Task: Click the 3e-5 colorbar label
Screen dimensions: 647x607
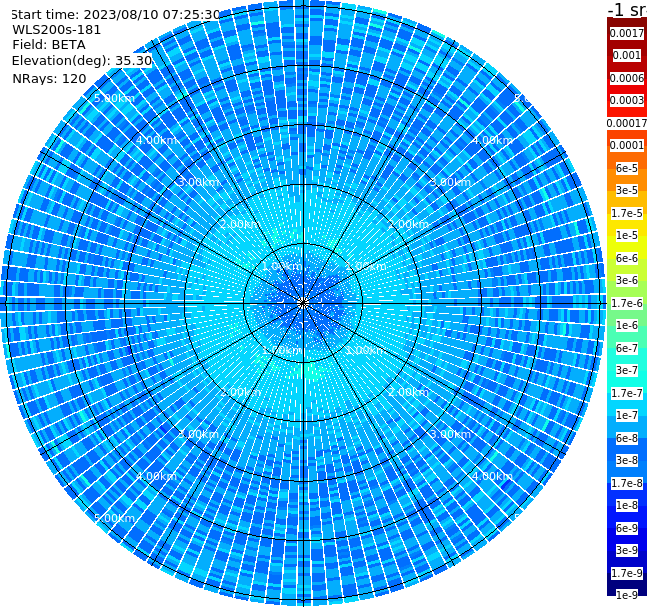Action: [x=627, y=190]
